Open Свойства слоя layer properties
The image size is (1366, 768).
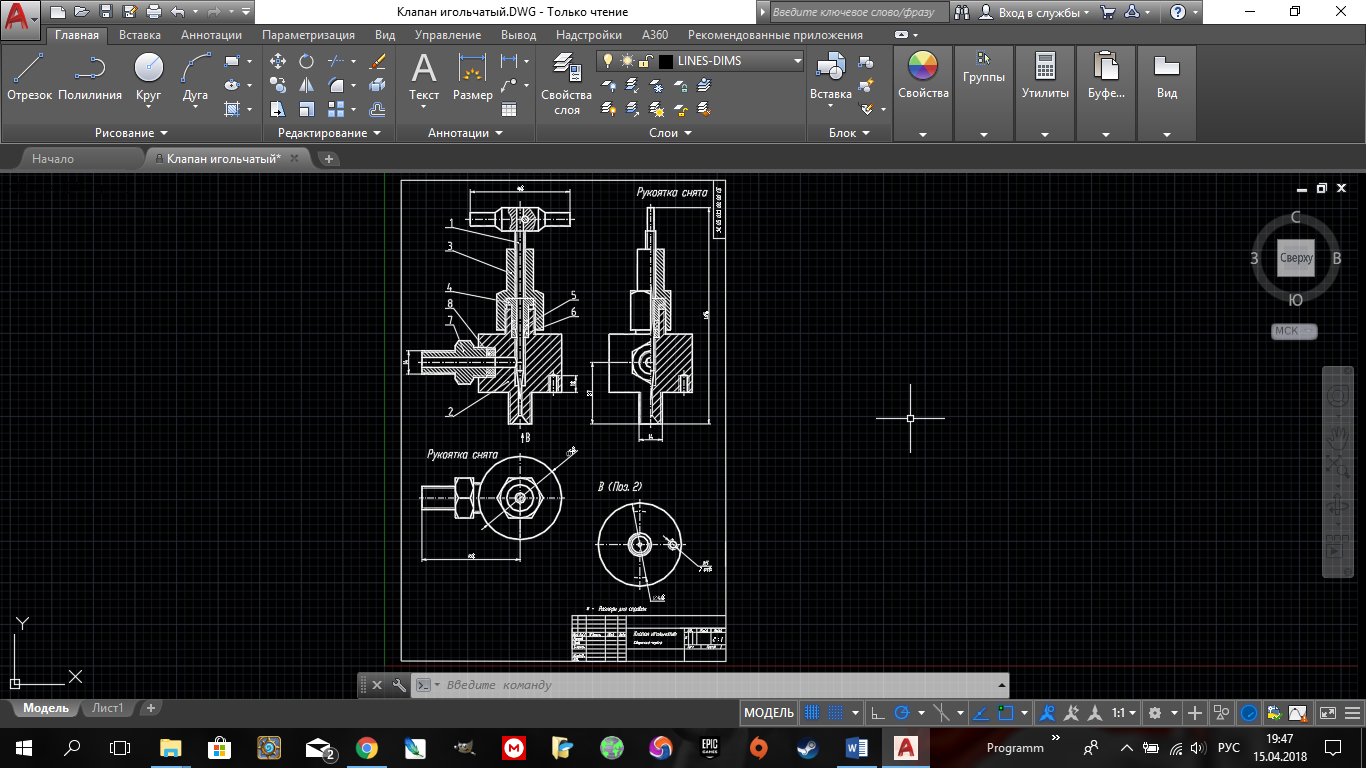click(567, 82)
